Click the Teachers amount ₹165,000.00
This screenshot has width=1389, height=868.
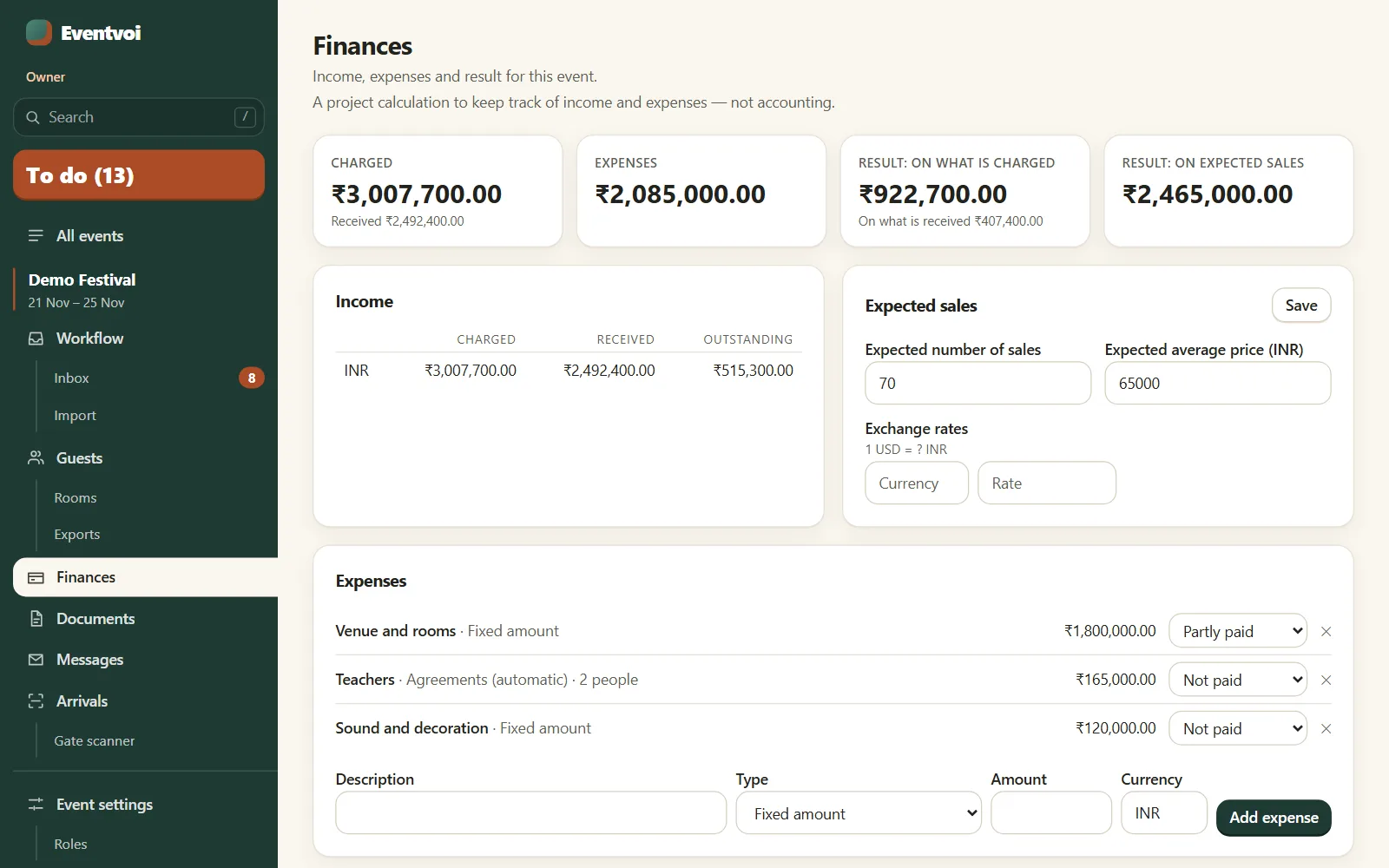[1116, 680]
